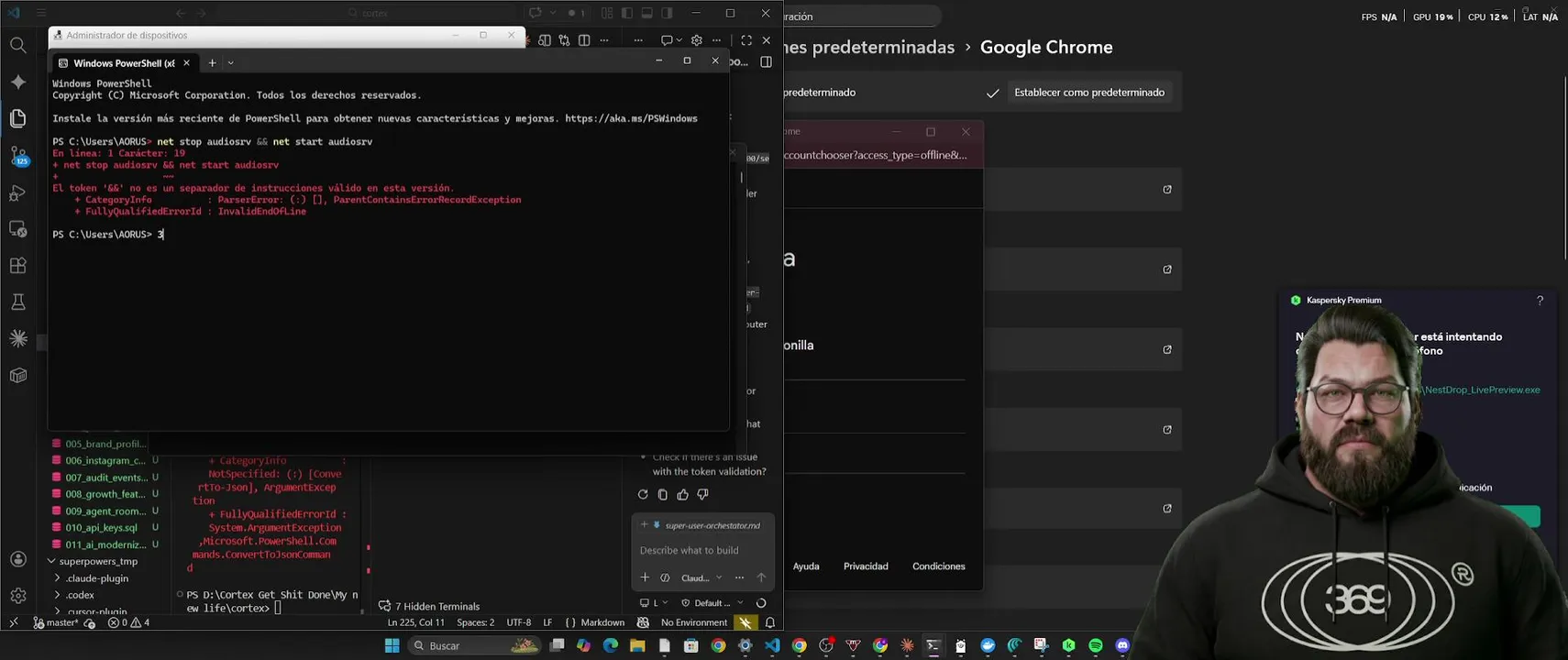Open the Manage gear in VS Code activity bar
This screenshot has width=1568, height=660.
pyautogui.click(x=18, y=596)
